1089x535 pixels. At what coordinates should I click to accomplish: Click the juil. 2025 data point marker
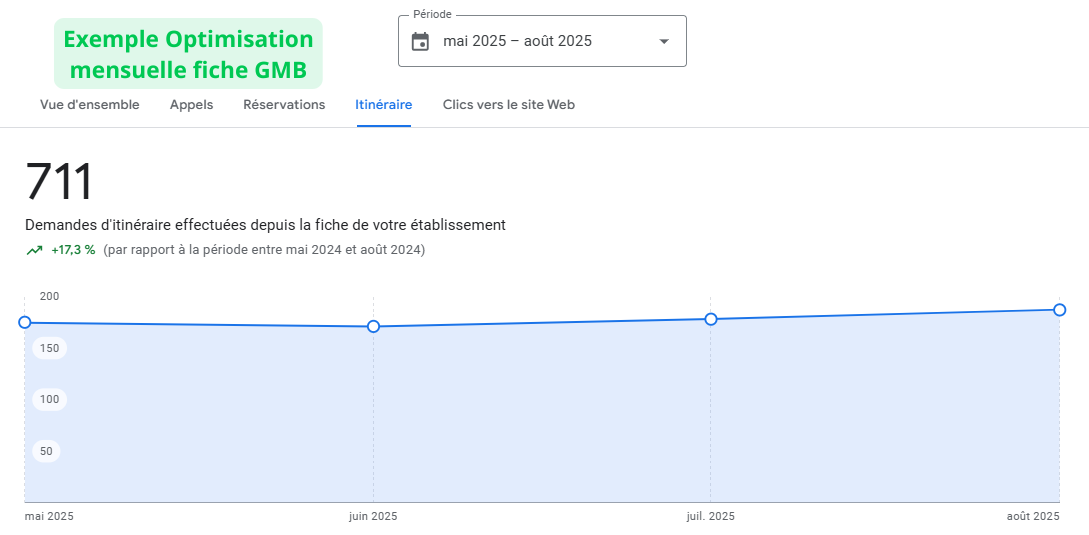(711, 319)
